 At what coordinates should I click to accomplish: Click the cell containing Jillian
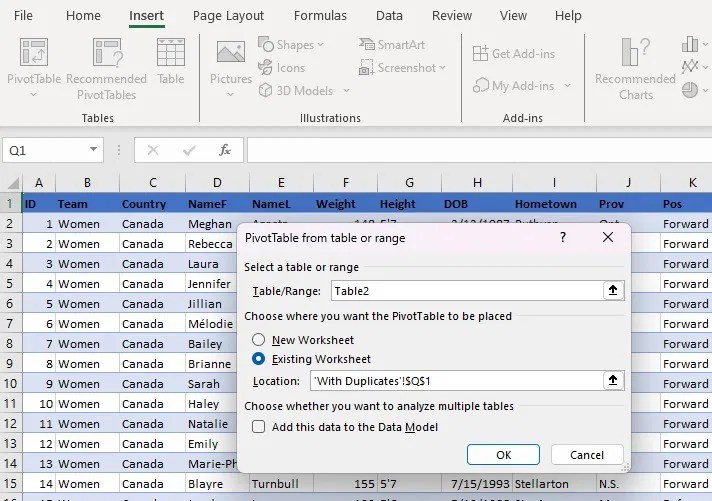[211, 303]
